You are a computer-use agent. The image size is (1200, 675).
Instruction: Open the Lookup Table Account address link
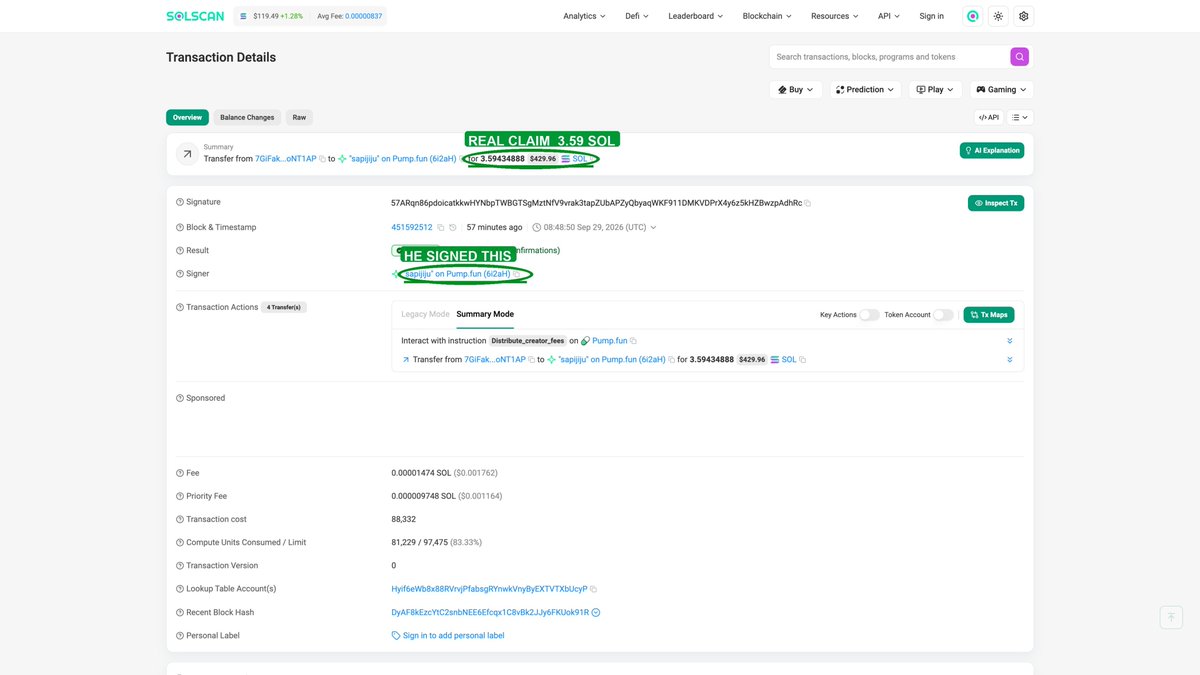[x=489, y=589]
